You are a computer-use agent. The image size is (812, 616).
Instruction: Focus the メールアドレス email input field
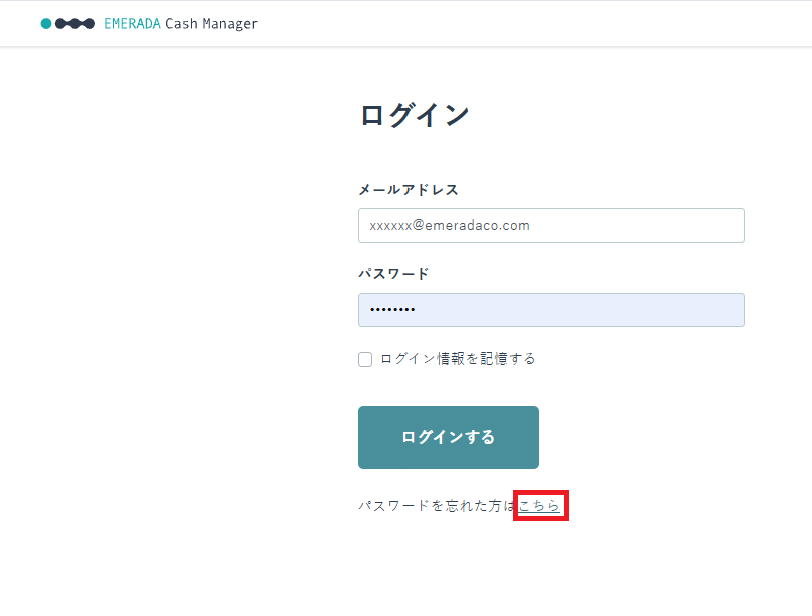(x=551, y=226)
